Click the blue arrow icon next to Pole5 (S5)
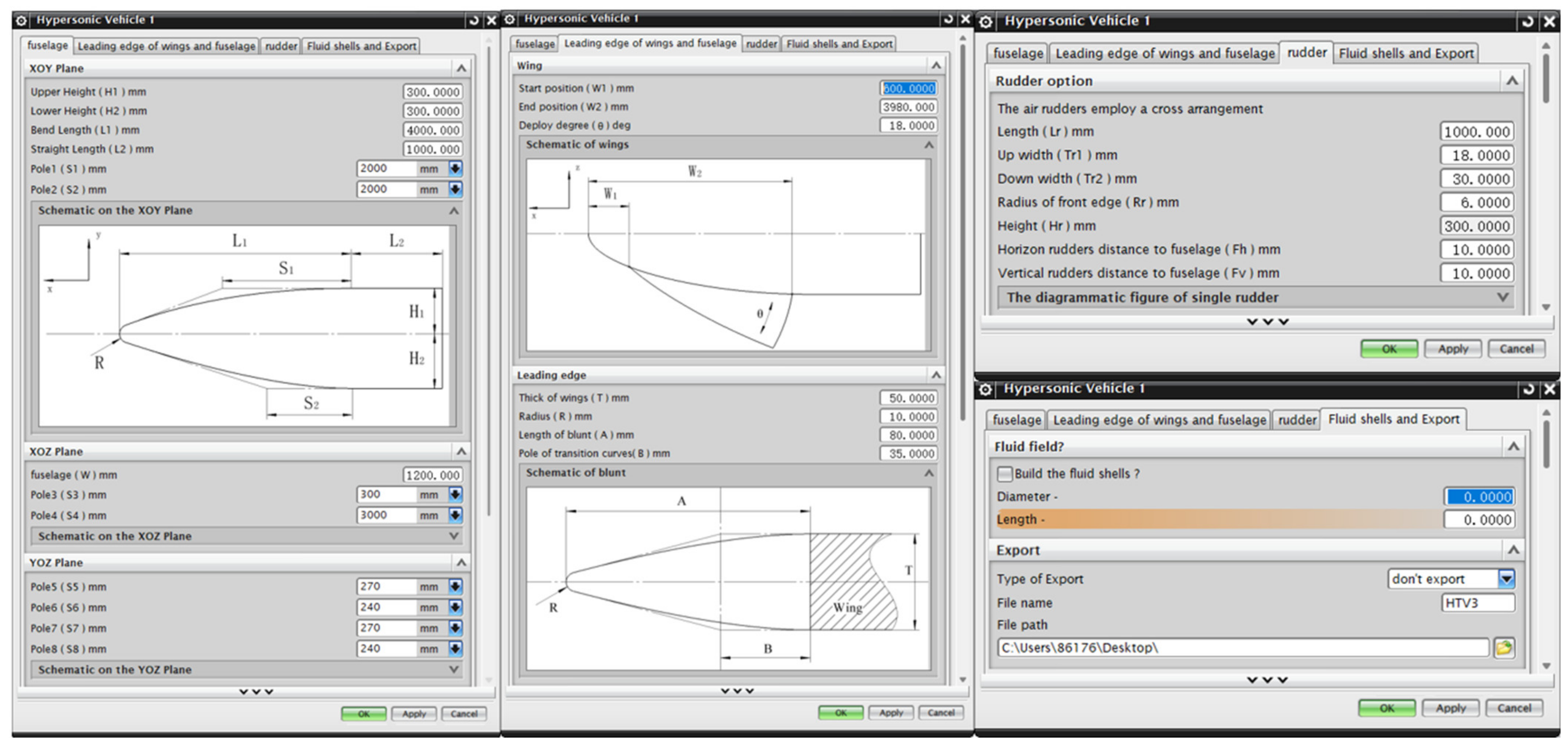The image size is (1568, 749). [455, 586]
